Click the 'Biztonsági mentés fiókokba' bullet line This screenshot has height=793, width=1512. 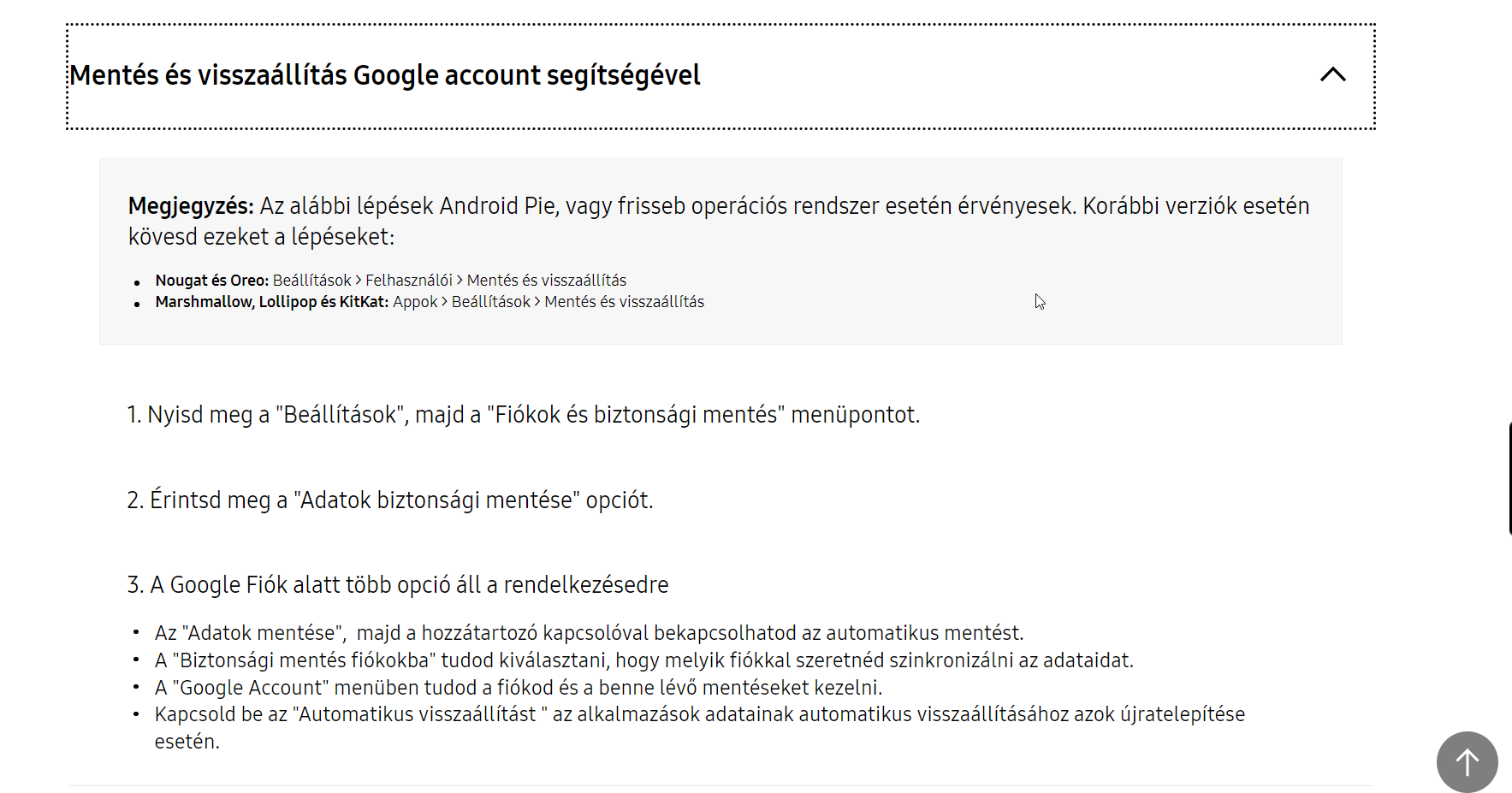pyautogui.click(x=643, y=660)
